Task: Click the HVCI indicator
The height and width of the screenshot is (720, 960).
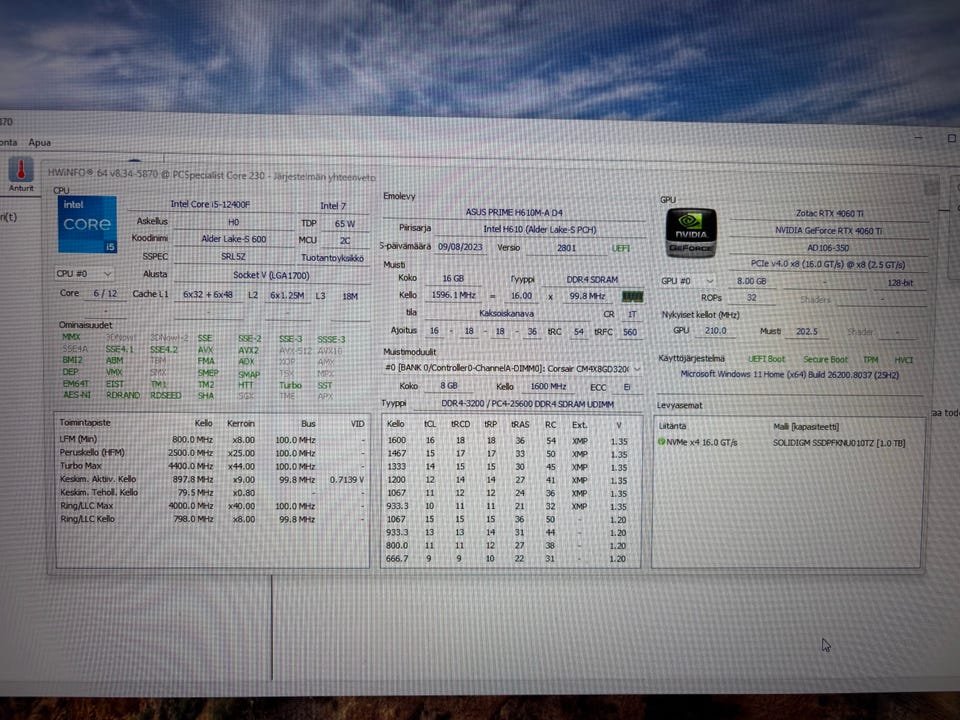Action: [904, 360]
